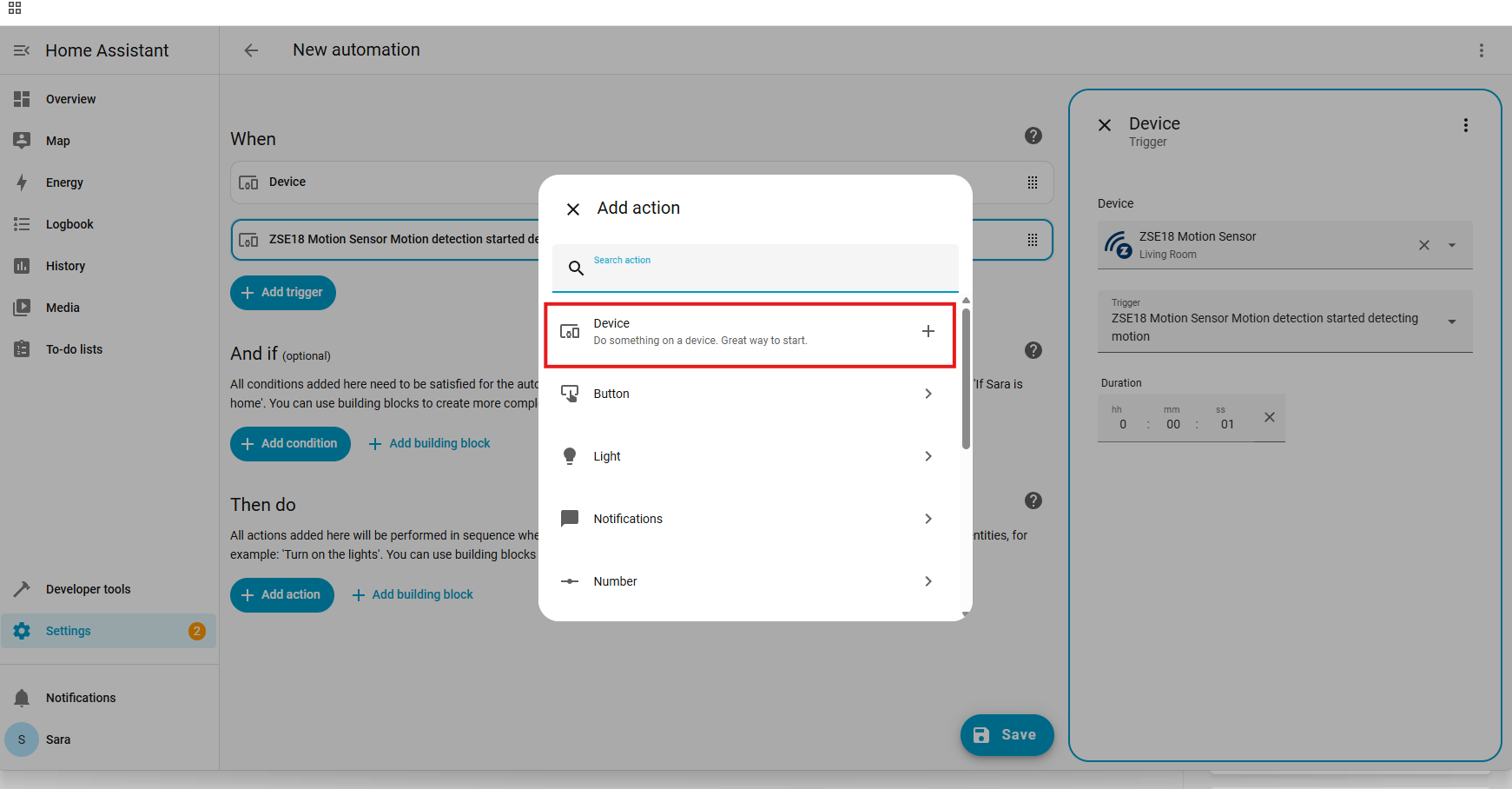Close the Device trigger side panel
The width and height of the screenshot is (1512, 789).
(x=1105, y=125)
